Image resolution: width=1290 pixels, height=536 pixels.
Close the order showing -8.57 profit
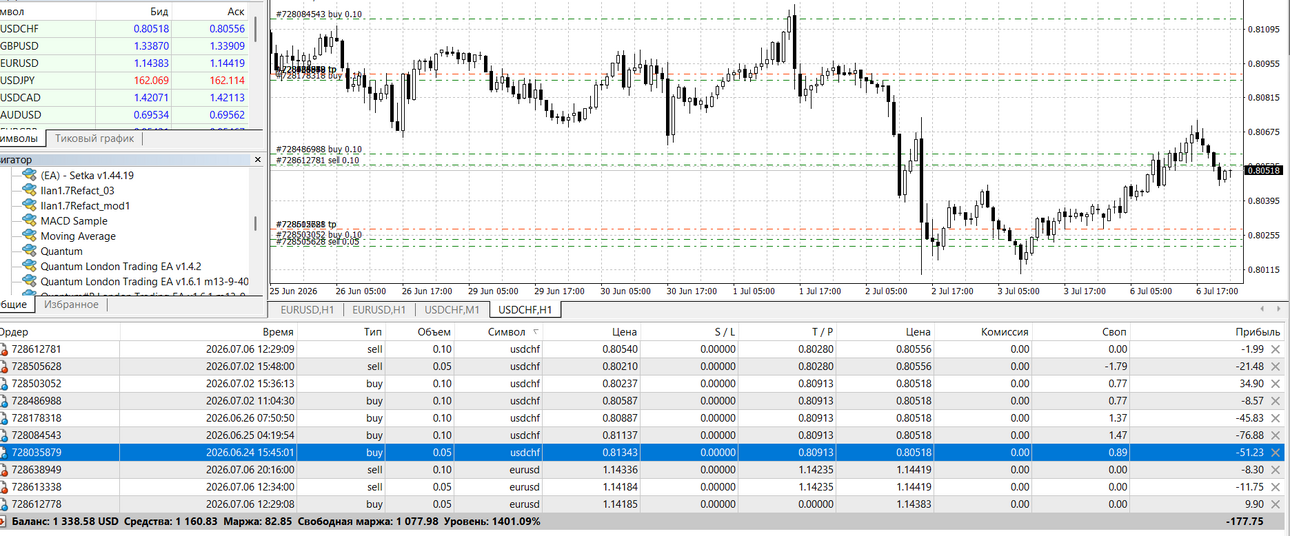click(x=1275, y=401)
